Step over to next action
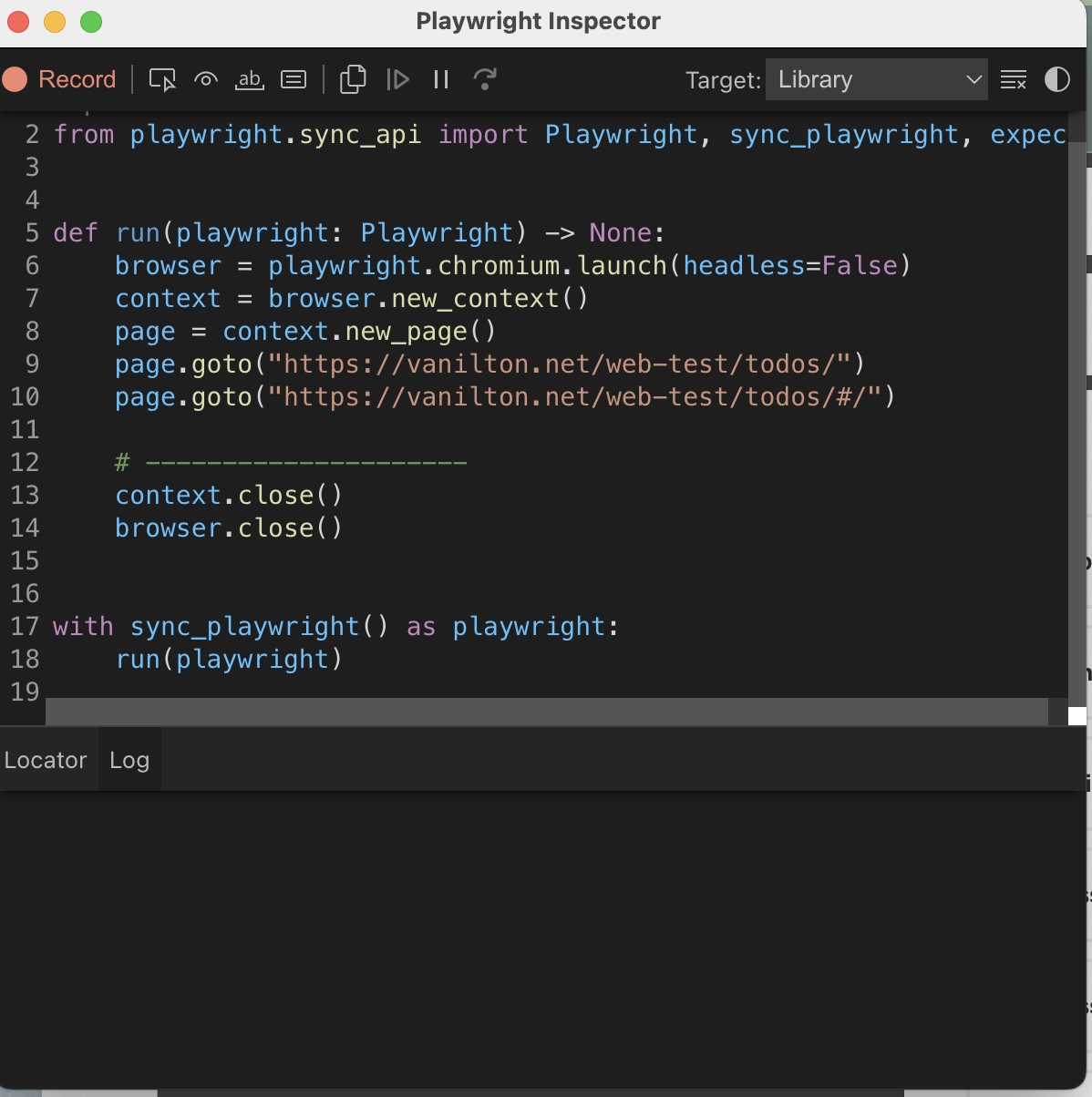1092x1097 pixels. (485, 80)
